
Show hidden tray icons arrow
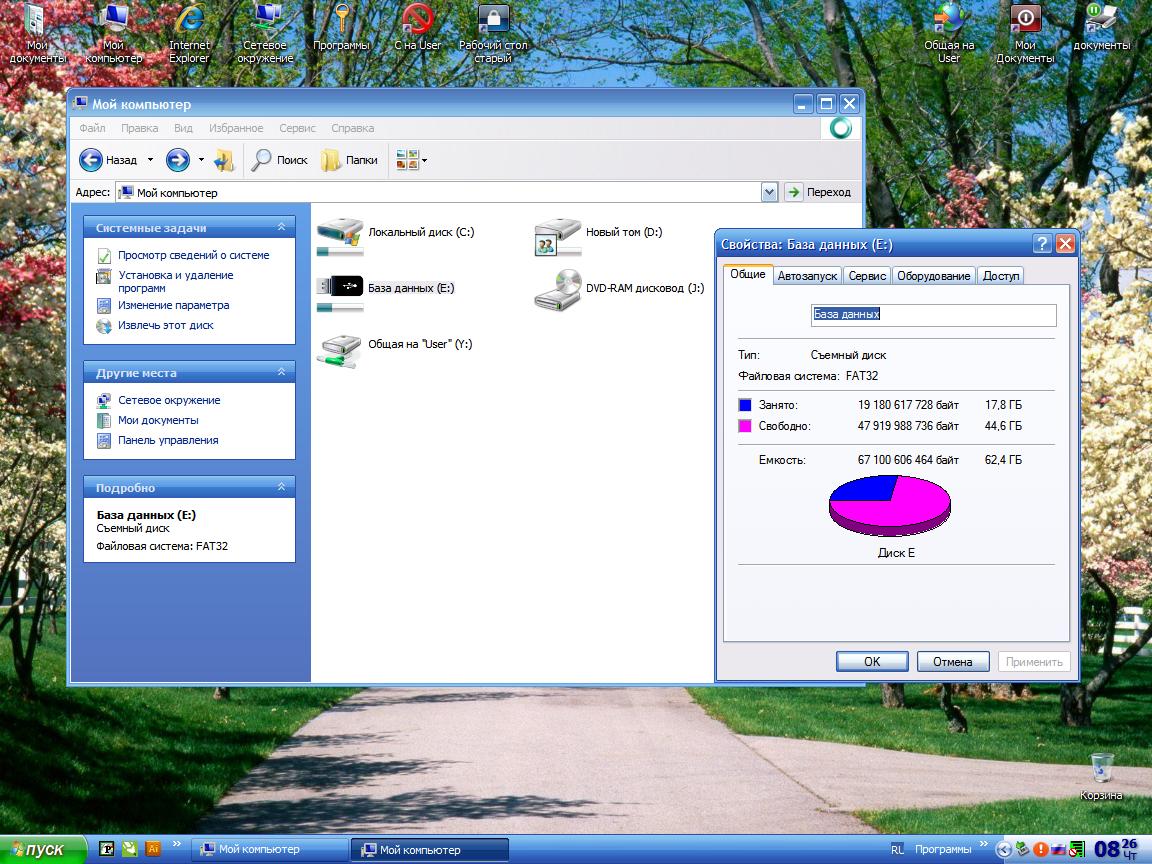point(1003,849)
